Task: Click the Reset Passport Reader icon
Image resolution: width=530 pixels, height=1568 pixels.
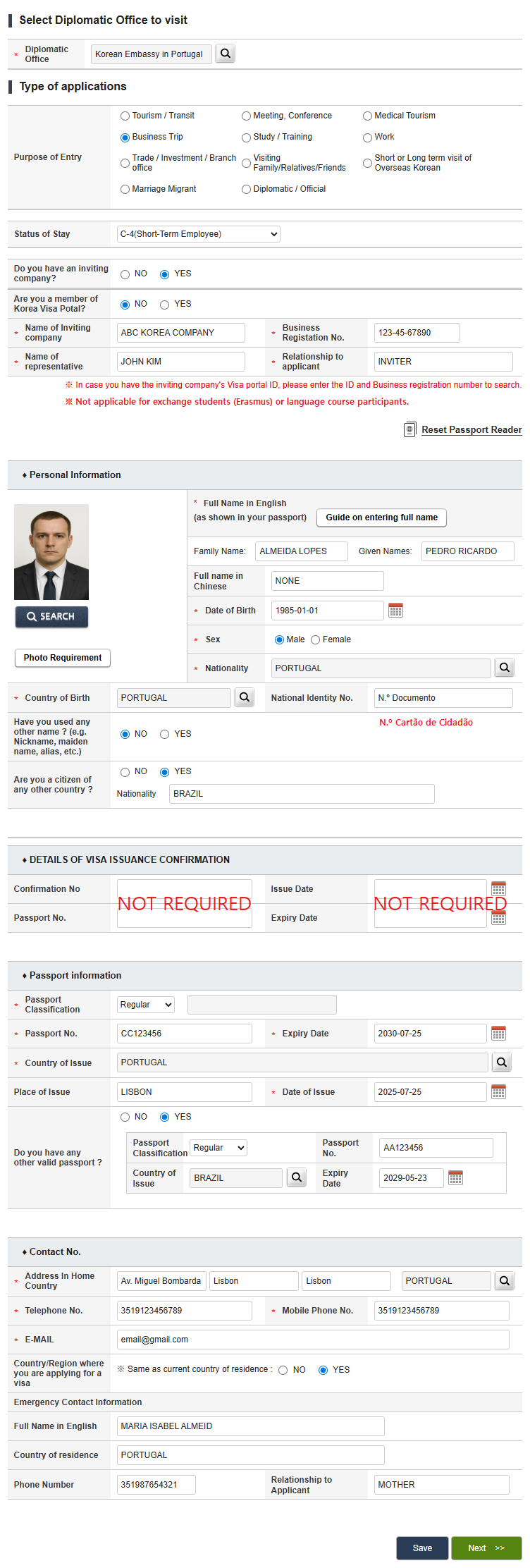Action: [x=409, y=429]
